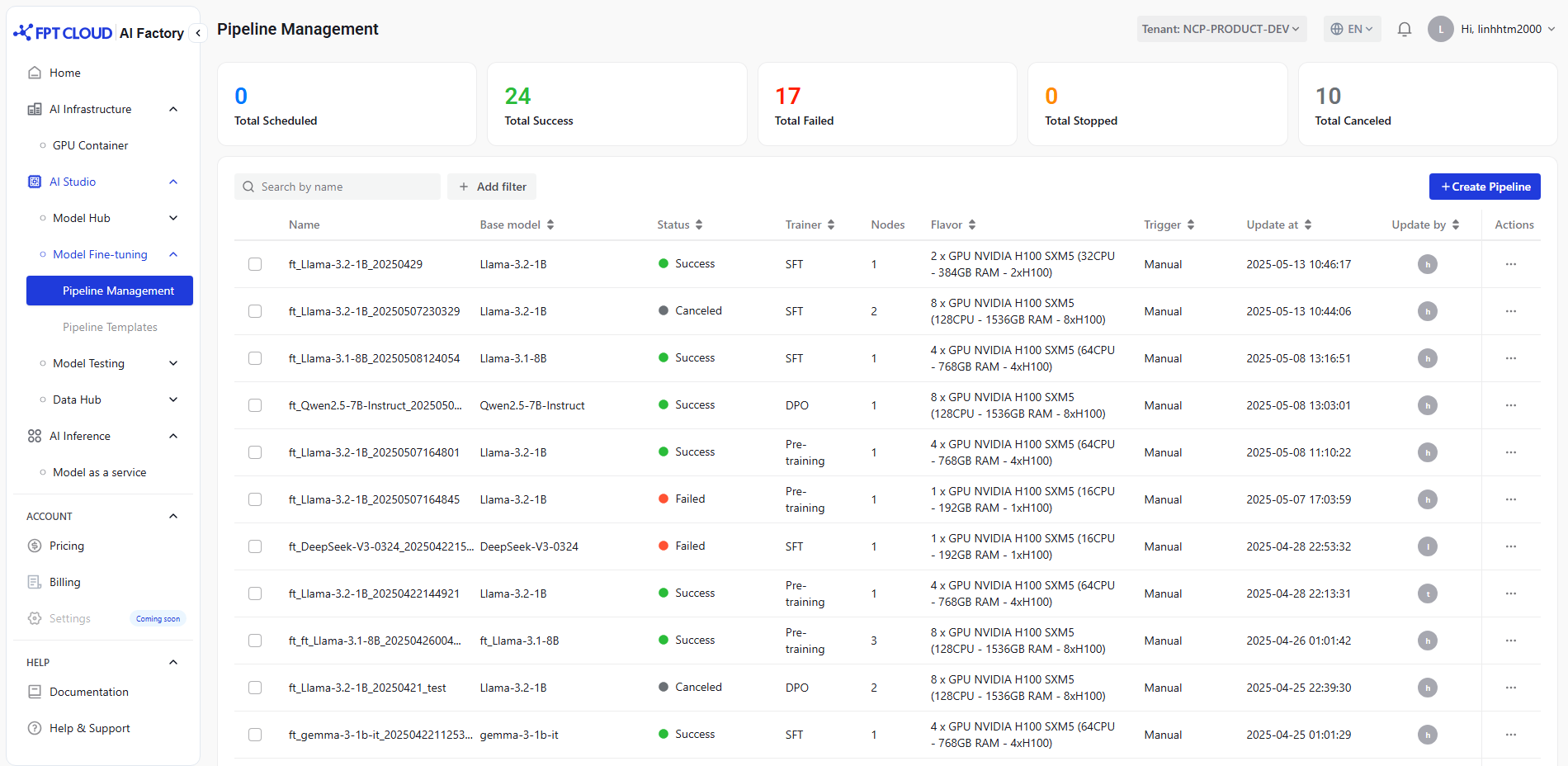The height and width of the screenshot is (766, 1568).
Task: Open Pipeline Templates in the sidebar
Action: coord(110,327)
